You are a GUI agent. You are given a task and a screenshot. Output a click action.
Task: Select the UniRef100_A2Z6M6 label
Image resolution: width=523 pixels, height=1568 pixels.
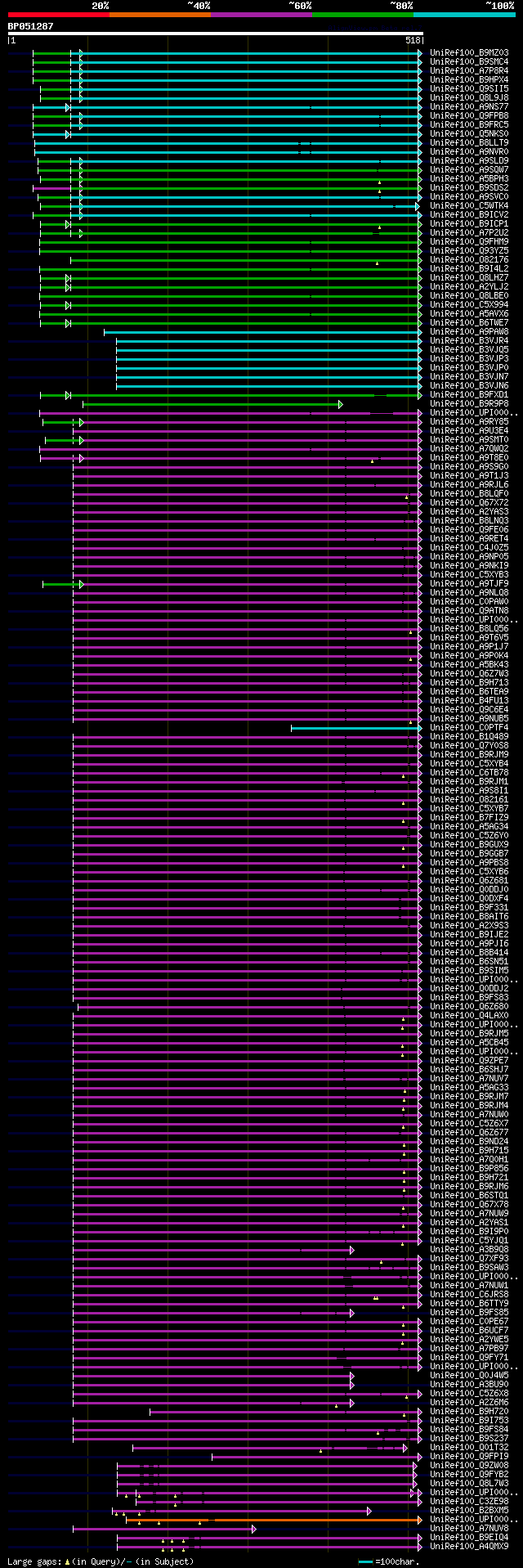[469, 1403]
